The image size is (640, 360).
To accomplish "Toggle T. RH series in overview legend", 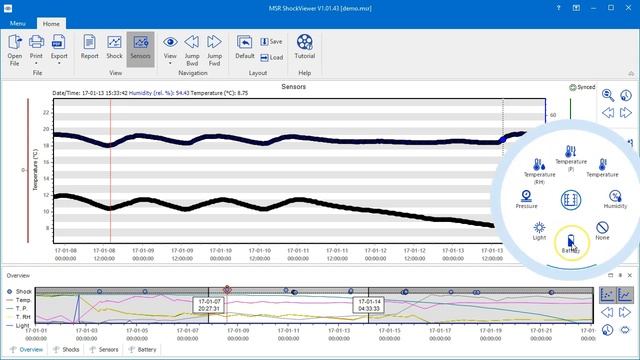I will (19, 317).
